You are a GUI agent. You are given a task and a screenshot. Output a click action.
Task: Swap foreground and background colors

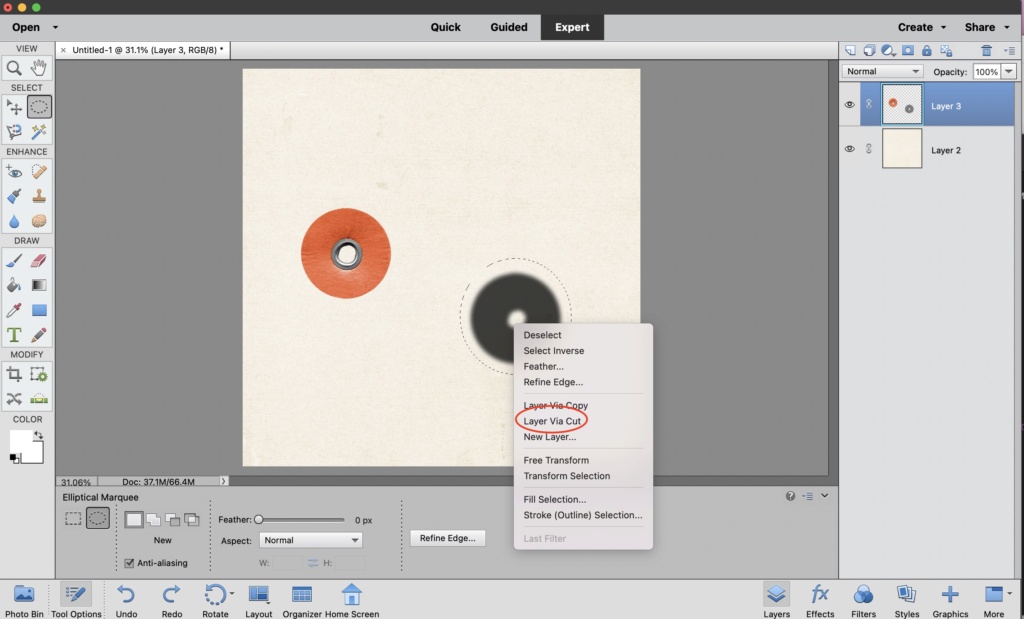(x=39, y=435)
